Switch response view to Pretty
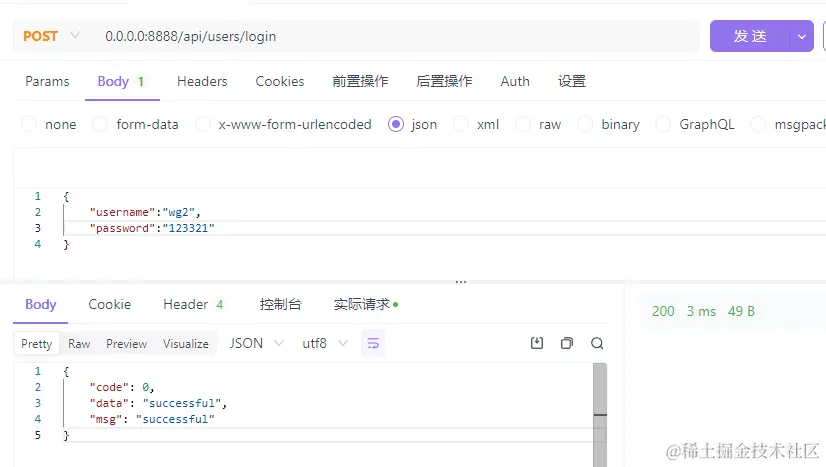826x467 pixels. (x=36, y=344)
